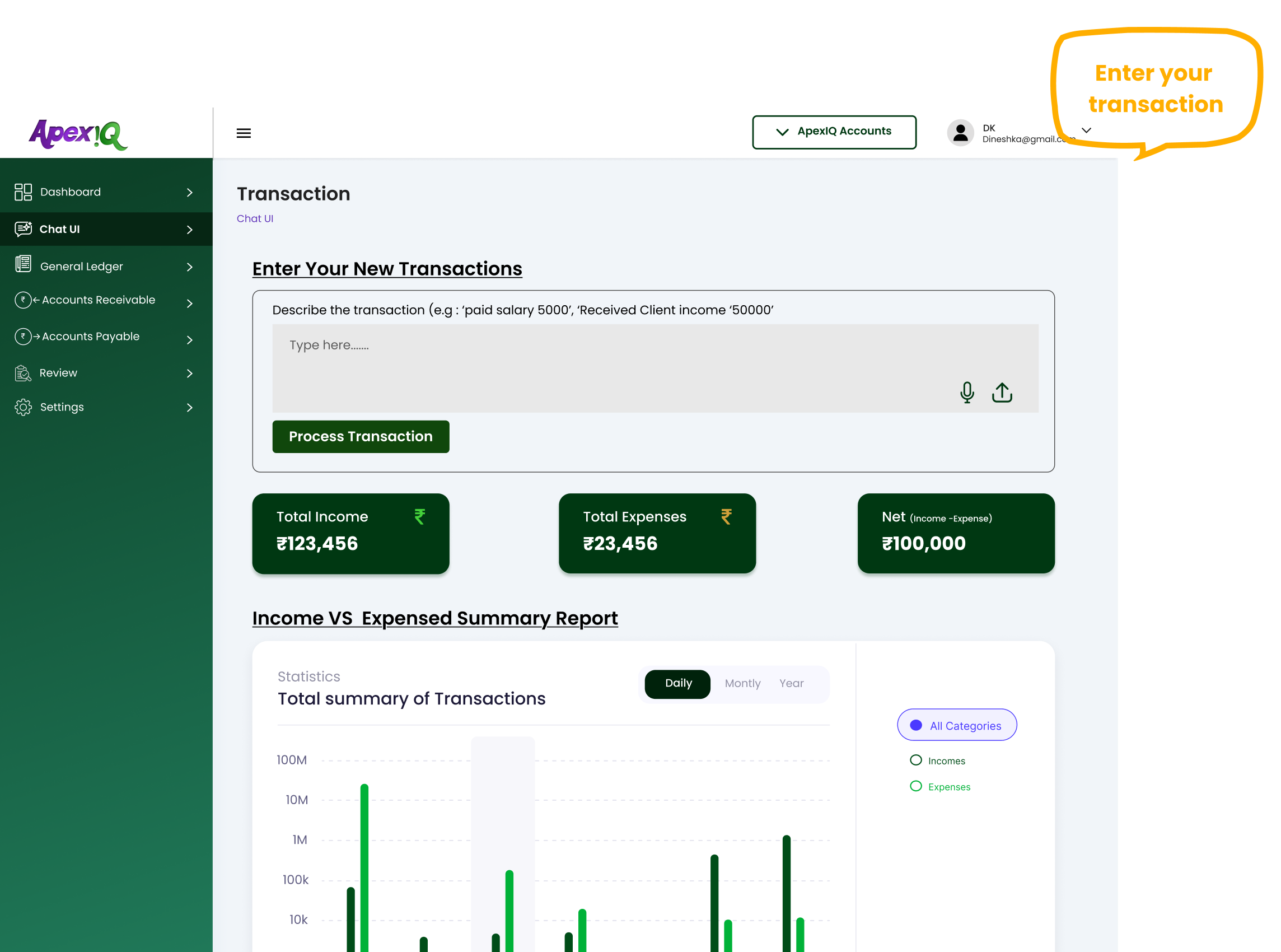Open the Chat UI breadcrumb link
The width and height of the screenshot is (1281, 952).
click(x=255, y=218)
